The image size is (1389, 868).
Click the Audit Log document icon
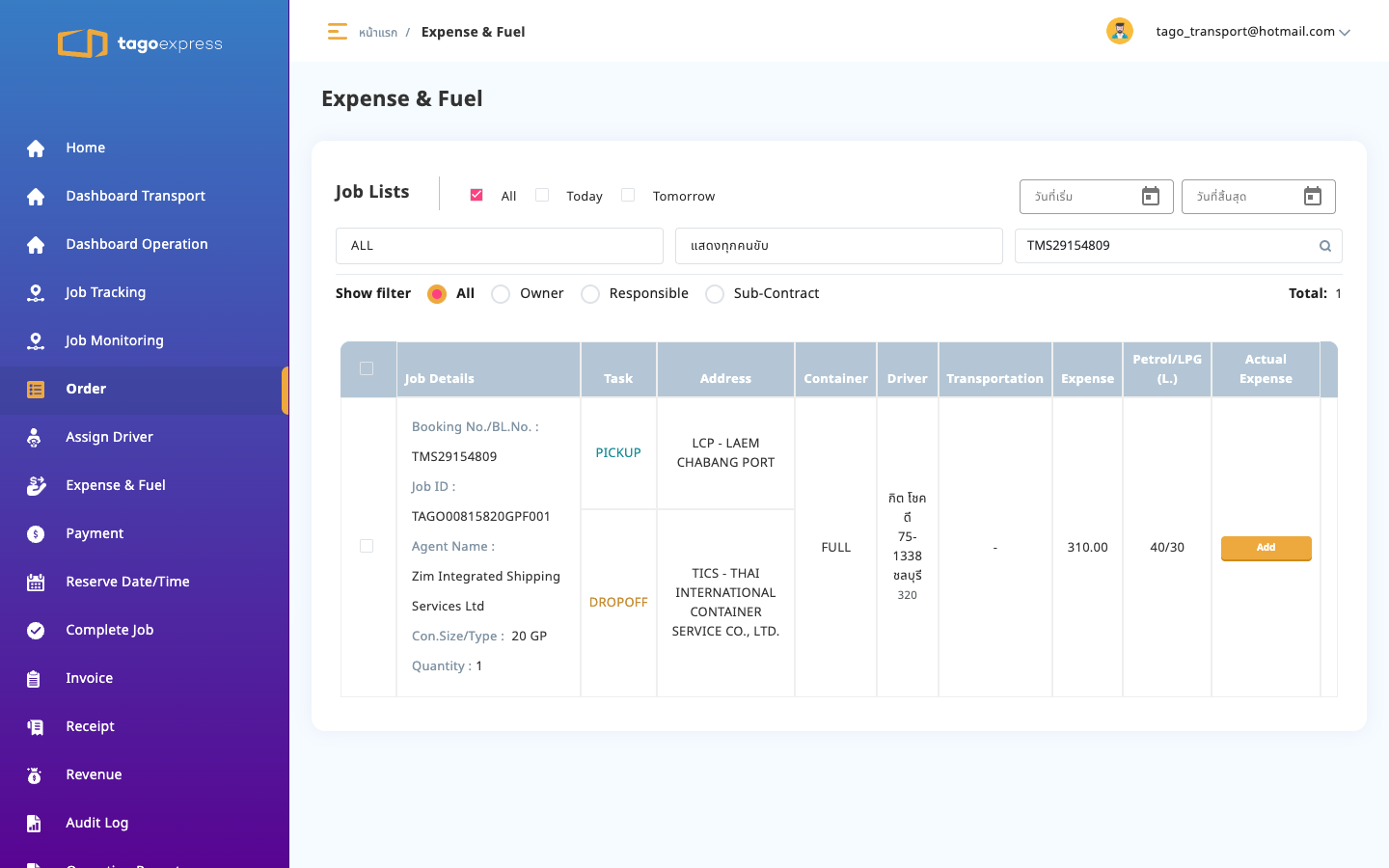tap(34, 824)
